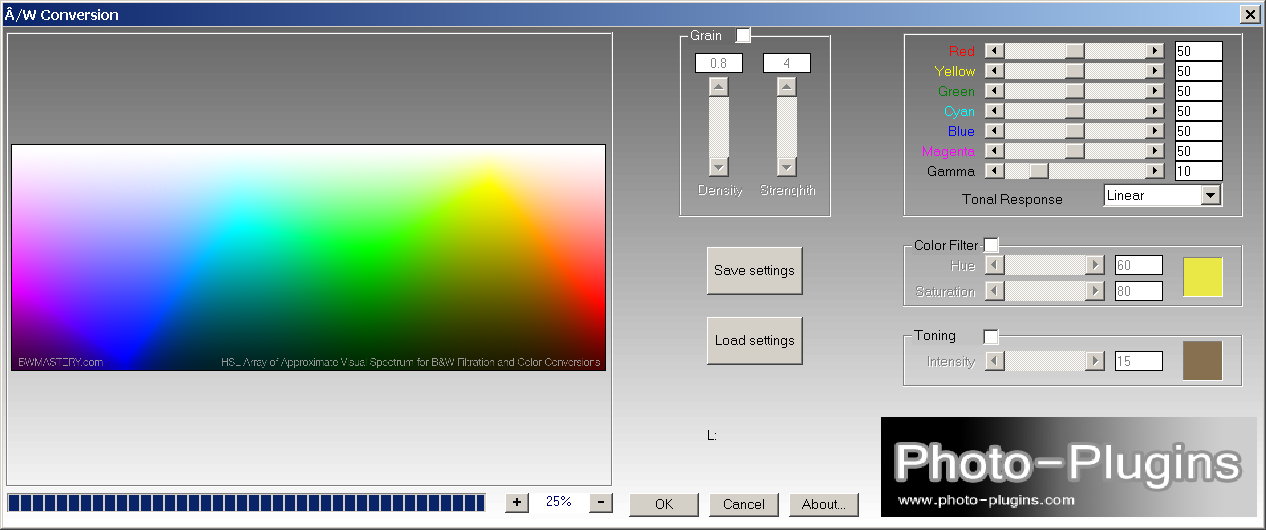
Task: Click the Load settings button
Action: pyautogui.click(x=754, y=340)
